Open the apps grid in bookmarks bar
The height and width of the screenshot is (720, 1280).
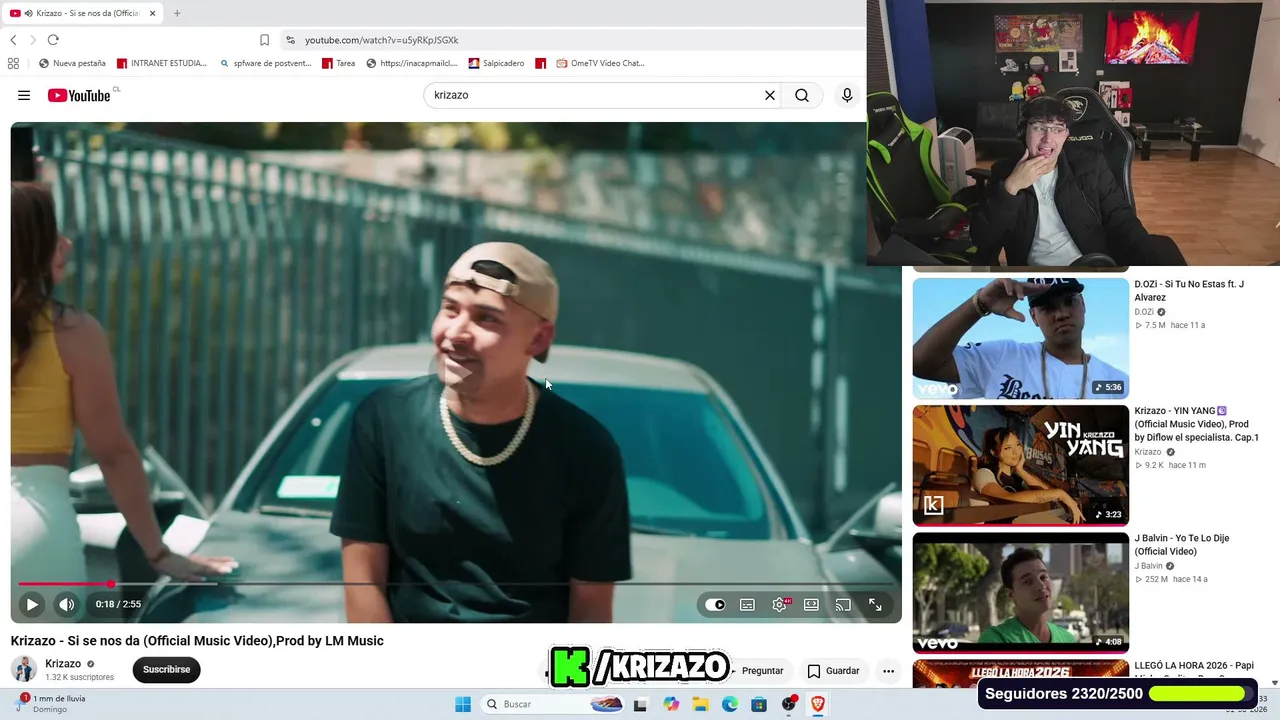point(13,63)
